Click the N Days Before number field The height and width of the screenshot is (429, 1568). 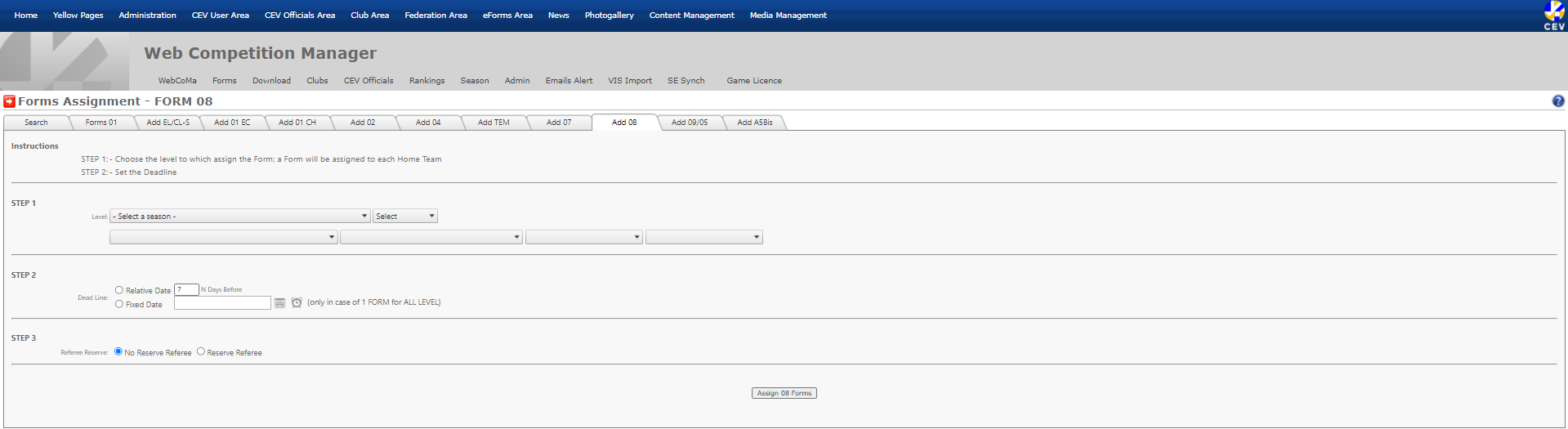coord(186,289)
